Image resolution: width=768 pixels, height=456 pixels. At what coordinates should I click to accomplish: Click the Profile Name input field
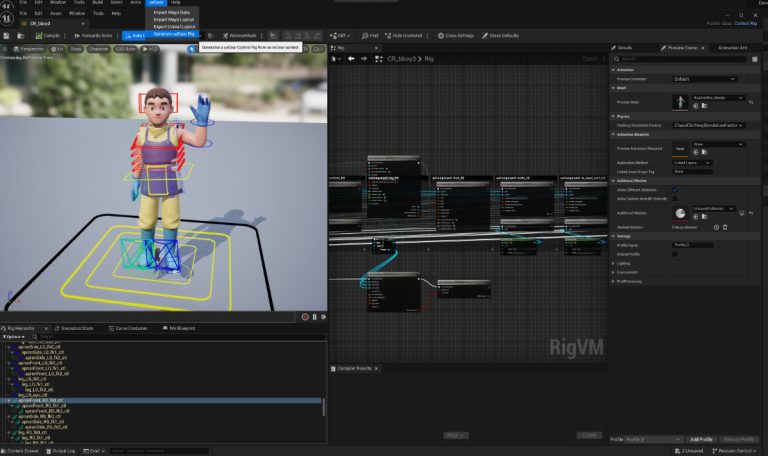[692, 245]
